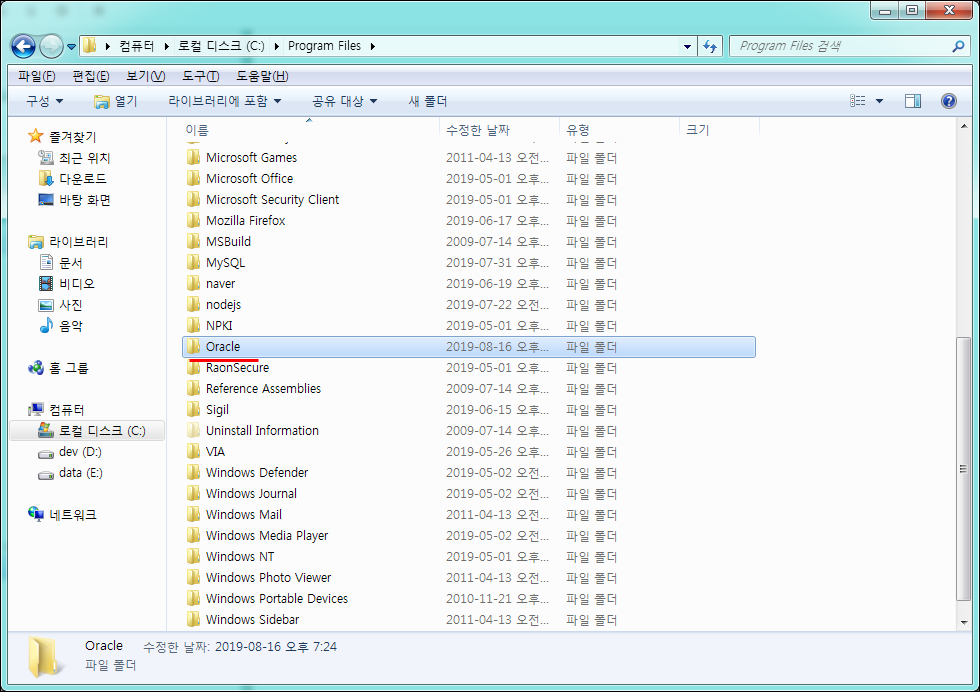Click the Windows Defender folder icon
The height and width of the screenshot is (692, 980).
tap(194, 472)
